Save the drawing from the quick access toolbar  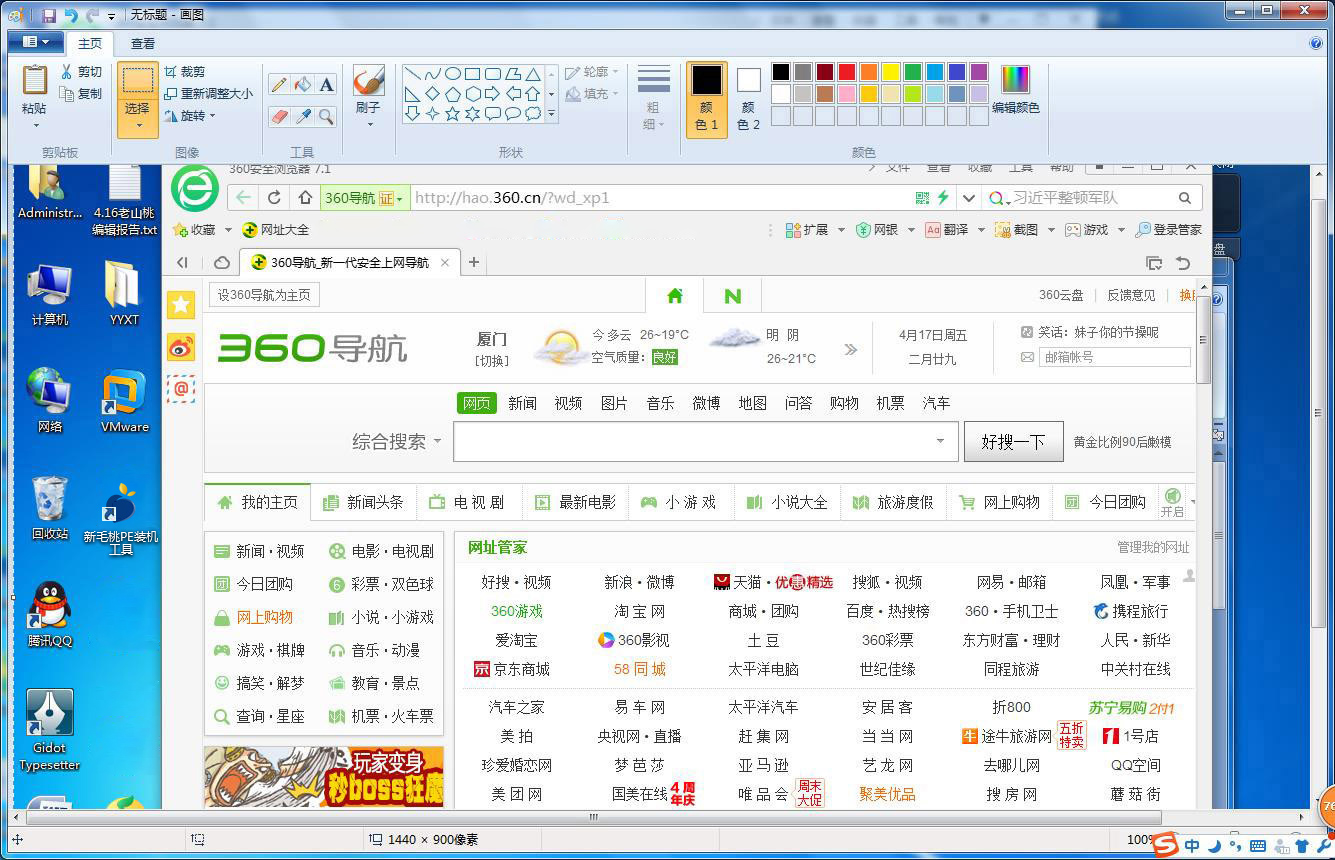(x=49, y=15)
